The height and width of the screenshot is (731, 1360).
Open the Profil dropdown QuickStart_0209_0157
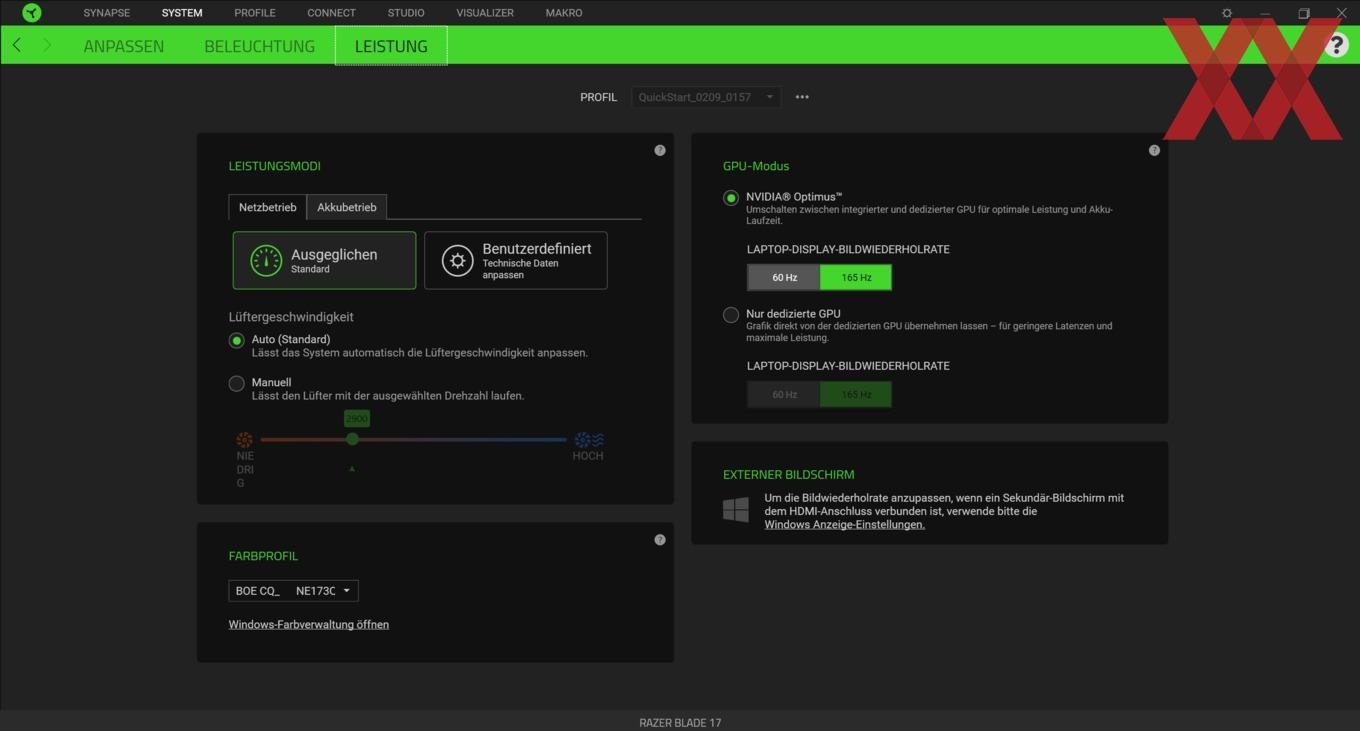point(706,97)
